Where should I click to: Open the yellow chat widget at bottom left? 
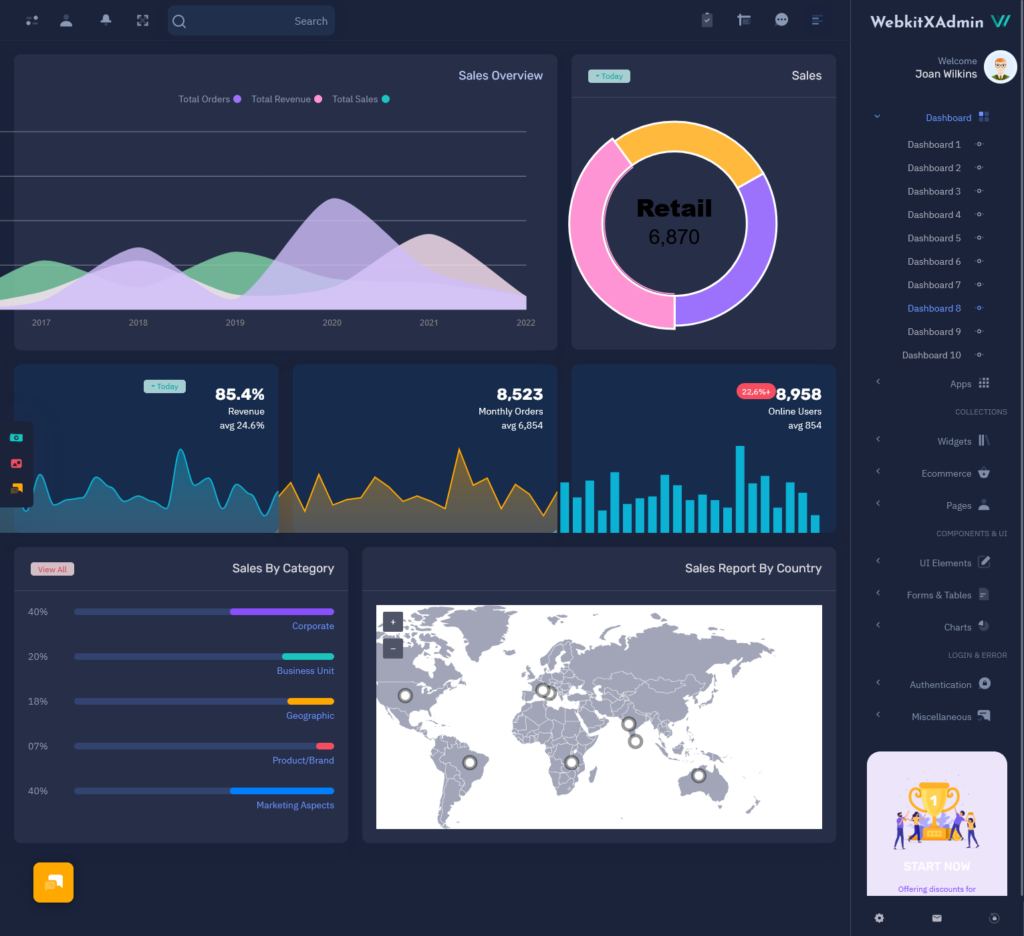point(53,882)
